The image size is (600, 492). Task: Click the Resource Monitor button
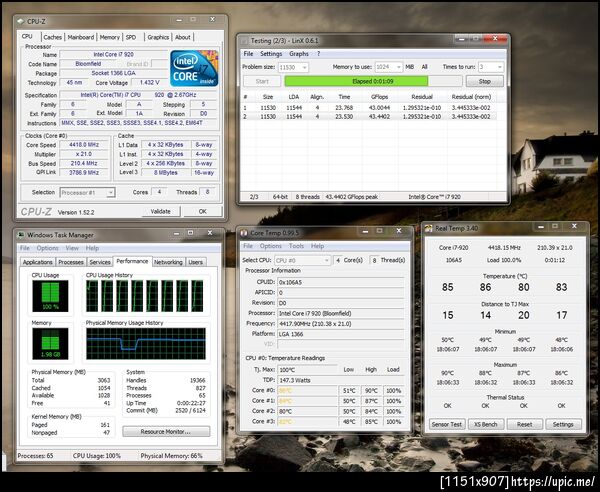[x=166, y=432]
